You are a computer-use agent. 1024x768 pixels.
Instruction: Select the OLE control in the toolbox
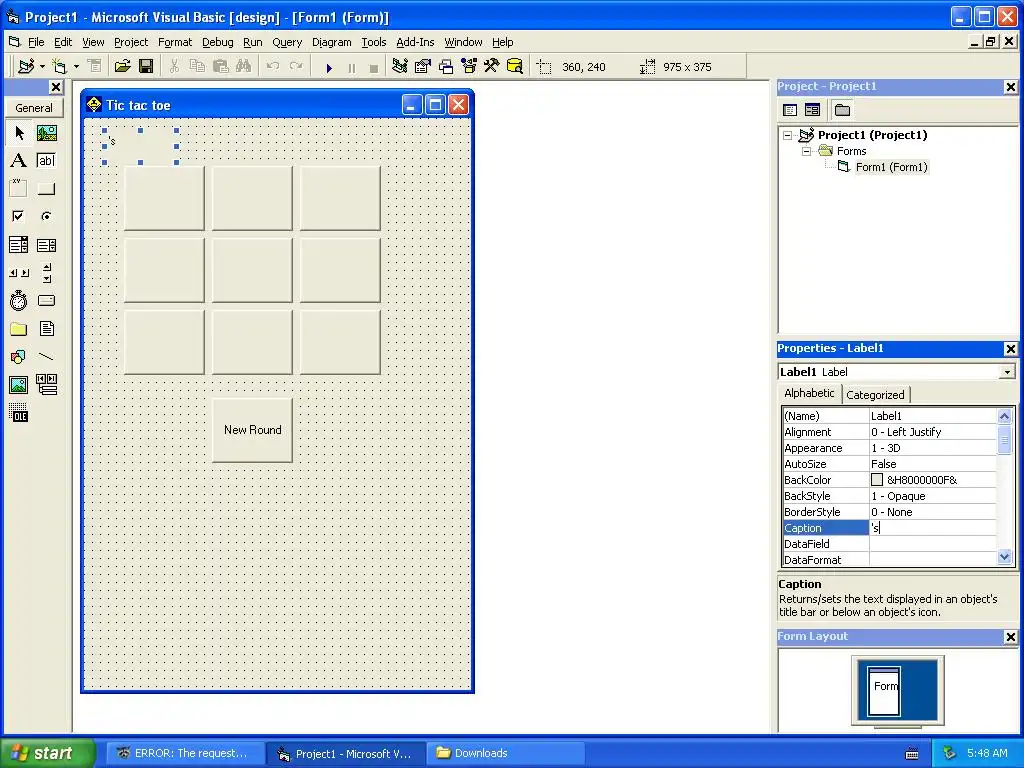coord(19,413)
